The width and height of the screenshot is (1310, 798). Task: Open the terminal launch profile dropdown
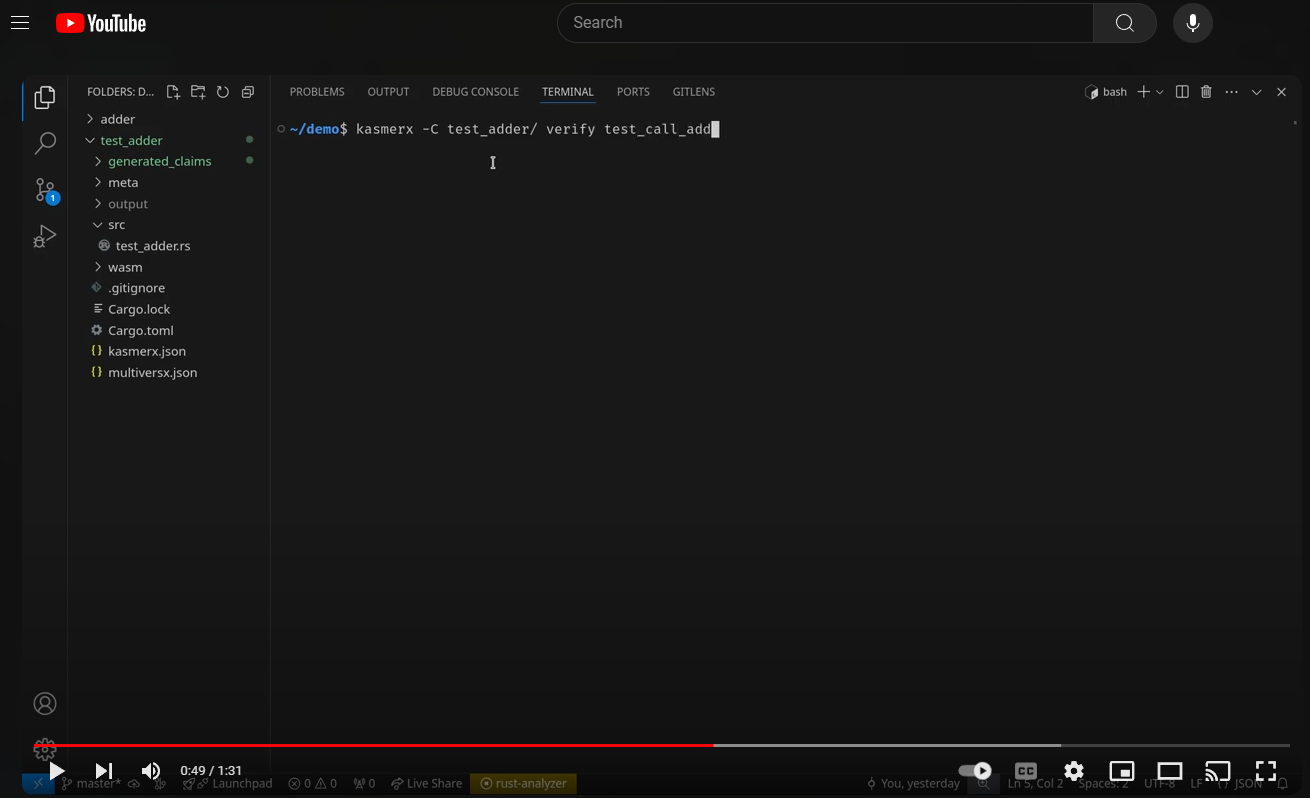click(1160, 92)
